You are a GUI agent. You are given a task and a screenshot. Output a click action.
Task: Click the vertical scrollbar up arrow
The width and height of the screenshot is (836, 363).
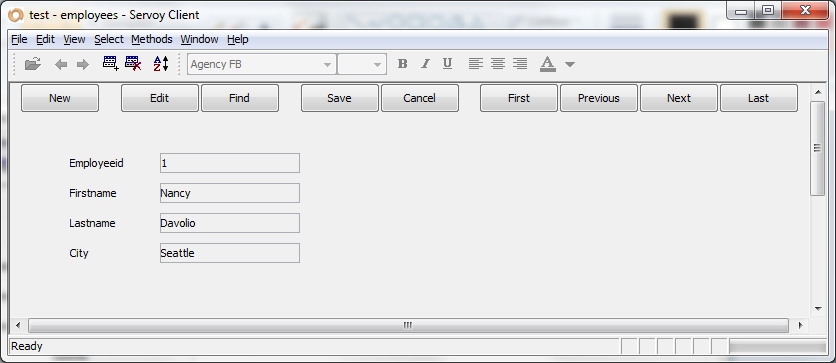coord(817,92)
